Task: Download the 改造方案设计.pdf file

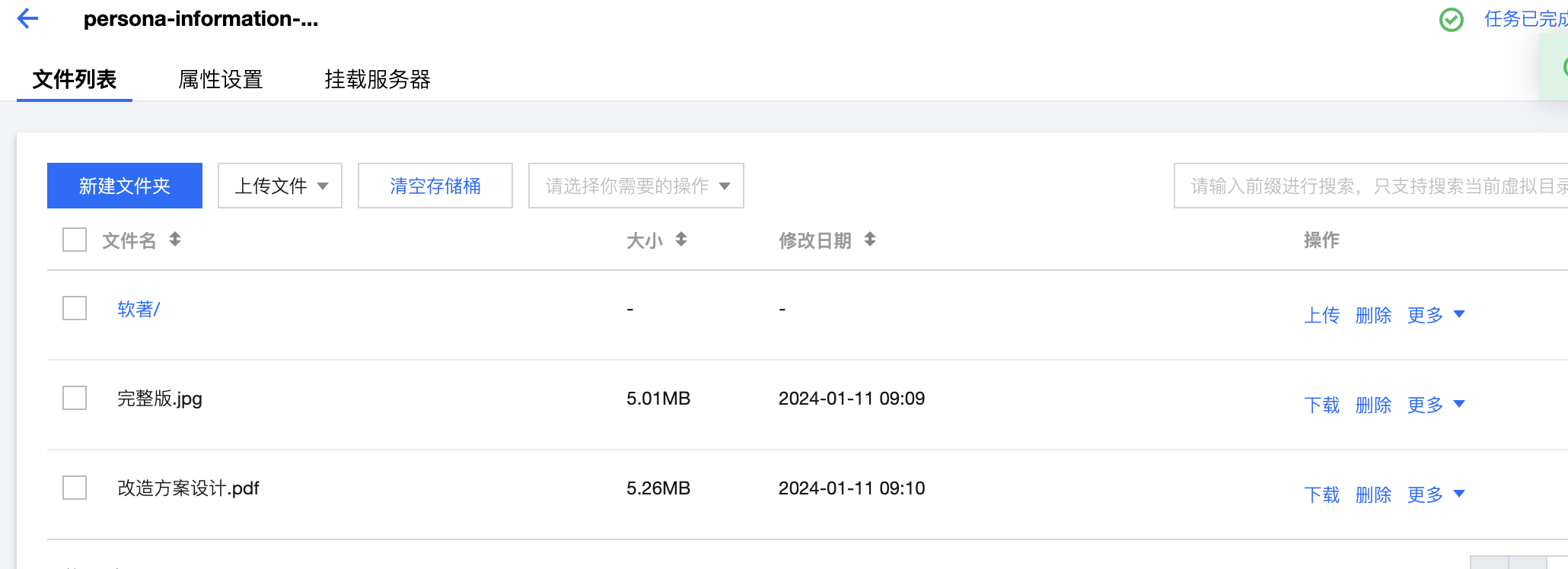Action: tap(1322, 494)
